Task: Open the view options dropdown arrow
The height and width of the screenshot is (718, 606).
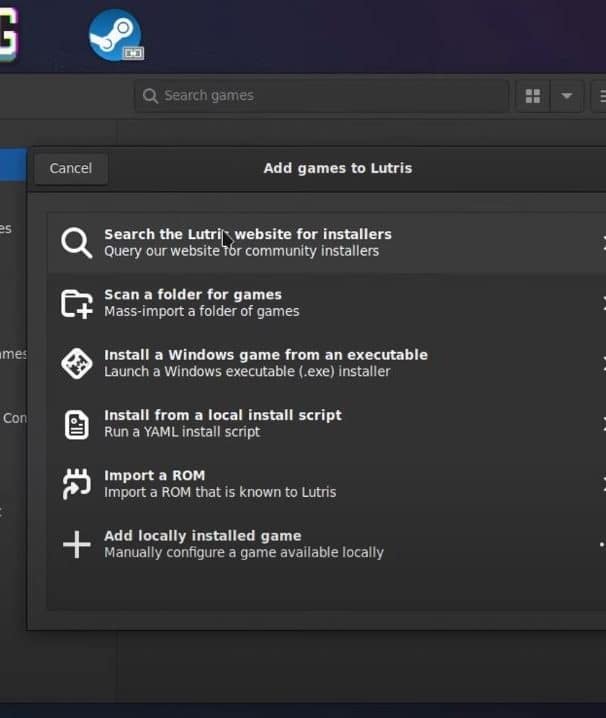Action: (x=567, y=96)
